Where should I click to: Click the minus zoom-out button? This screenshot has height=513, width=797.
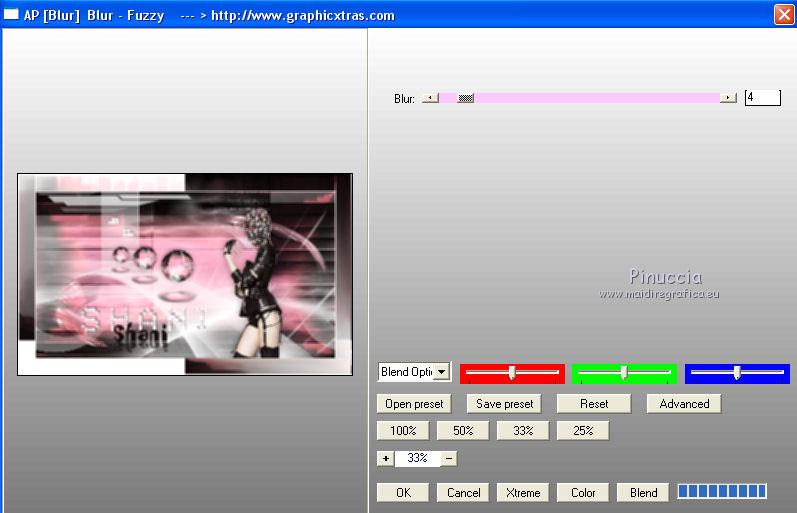(x=449, y=459)
